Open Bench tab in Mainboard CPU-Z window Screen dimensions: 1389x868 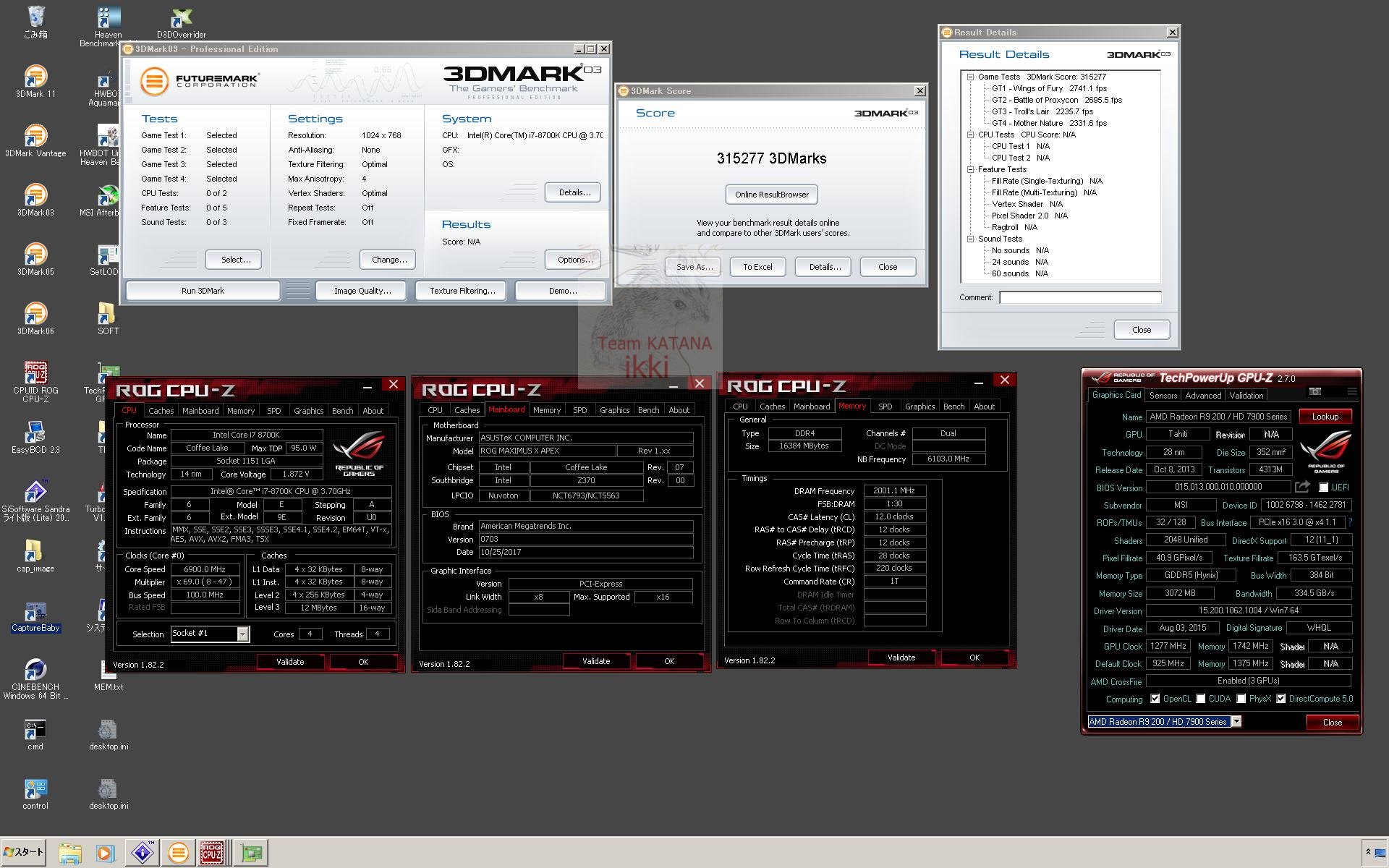click(x=648, y=410)
